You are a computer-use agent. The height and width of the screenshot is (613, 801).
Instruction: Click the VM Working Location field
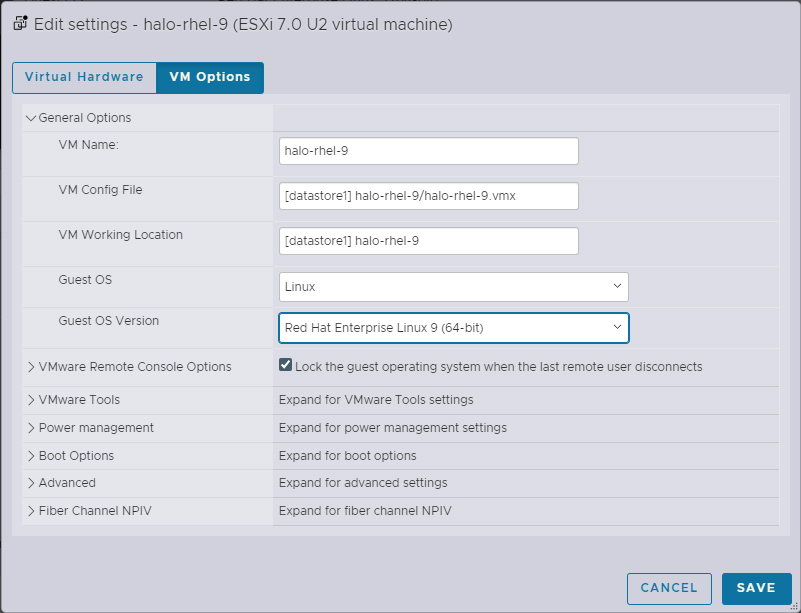(x=429, y=241)
